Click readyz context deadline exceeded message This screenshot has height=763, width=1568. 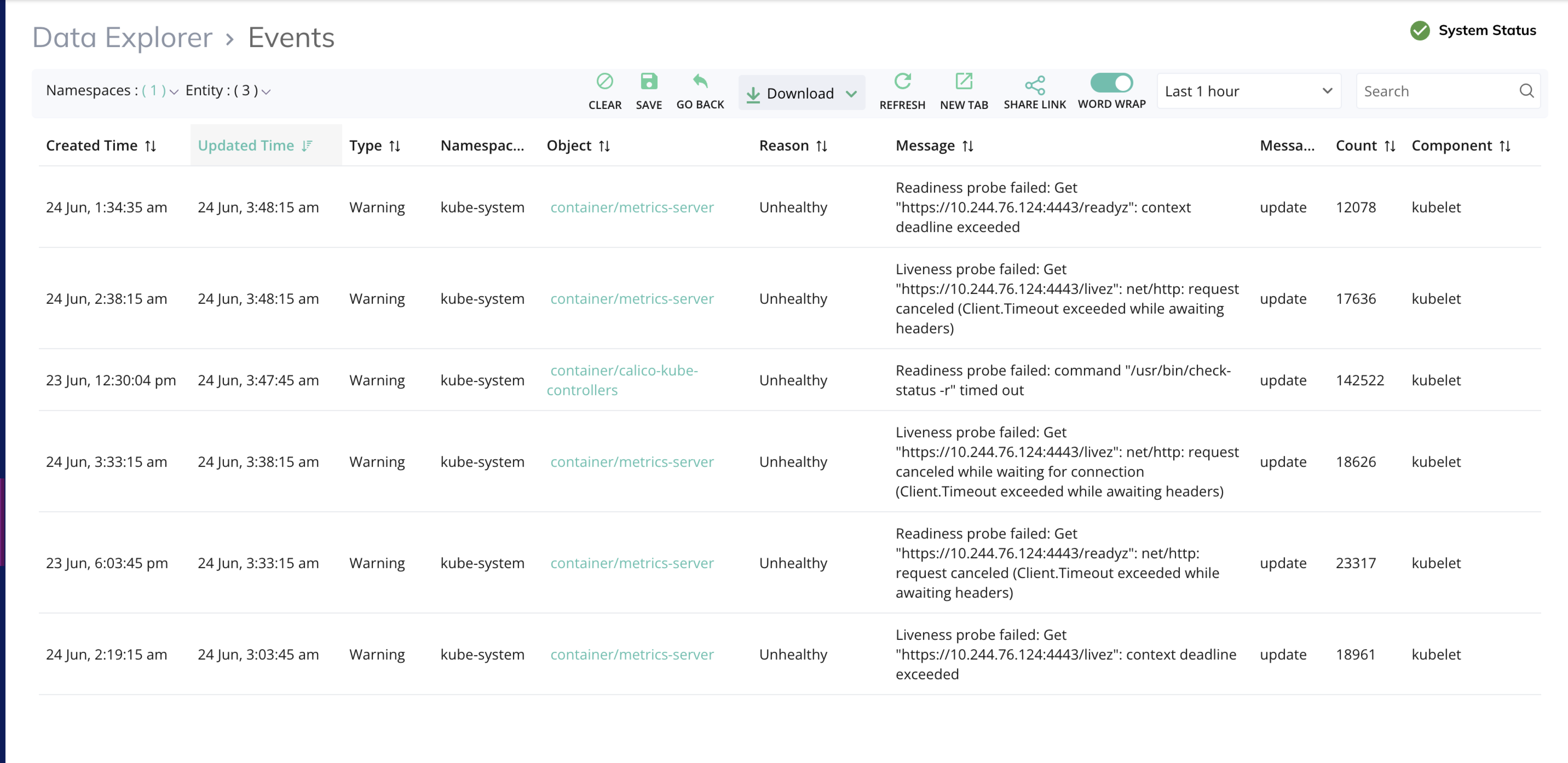tap(1043, 207)
